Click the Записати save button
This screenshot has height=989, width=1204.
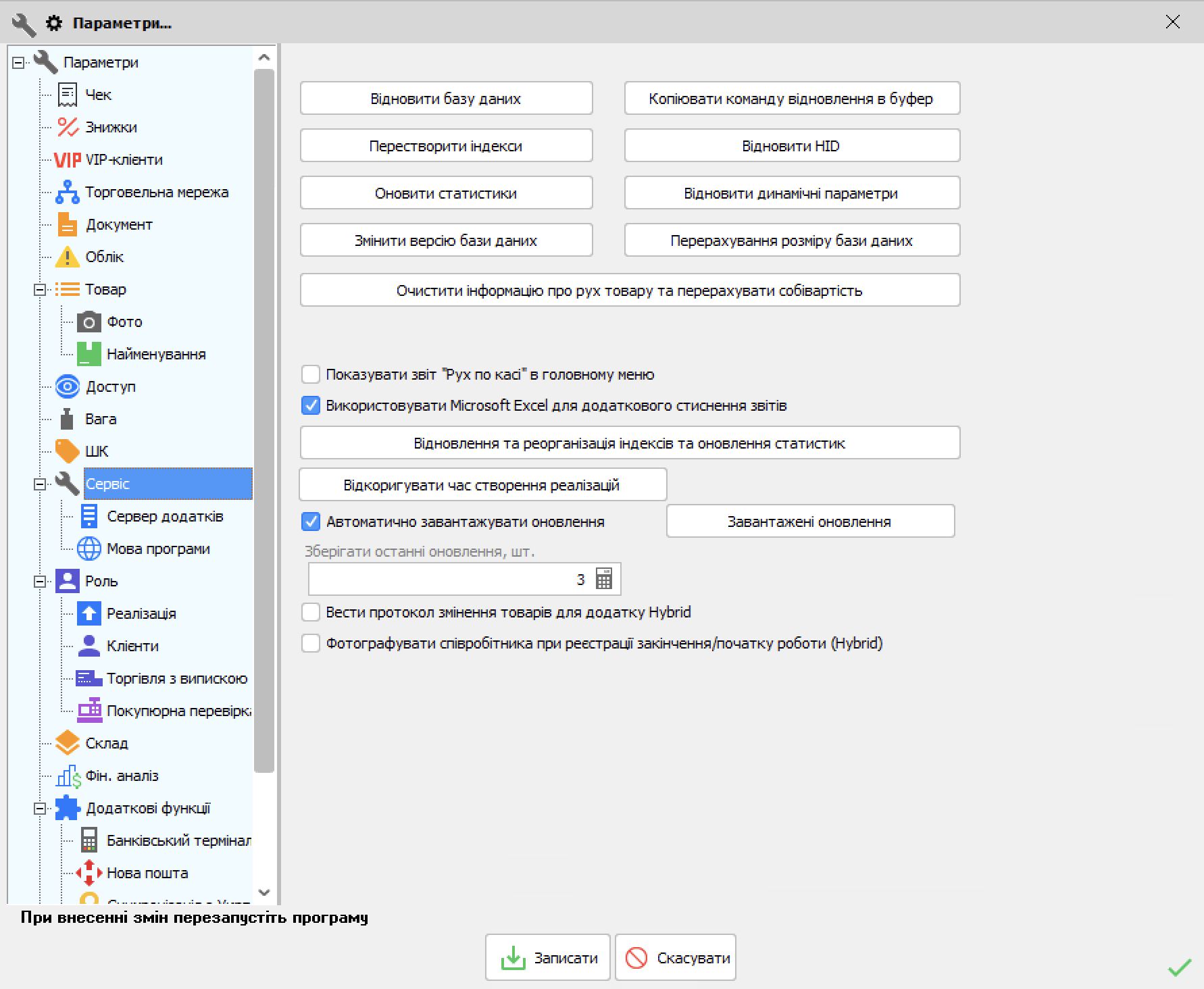(547, 958)
